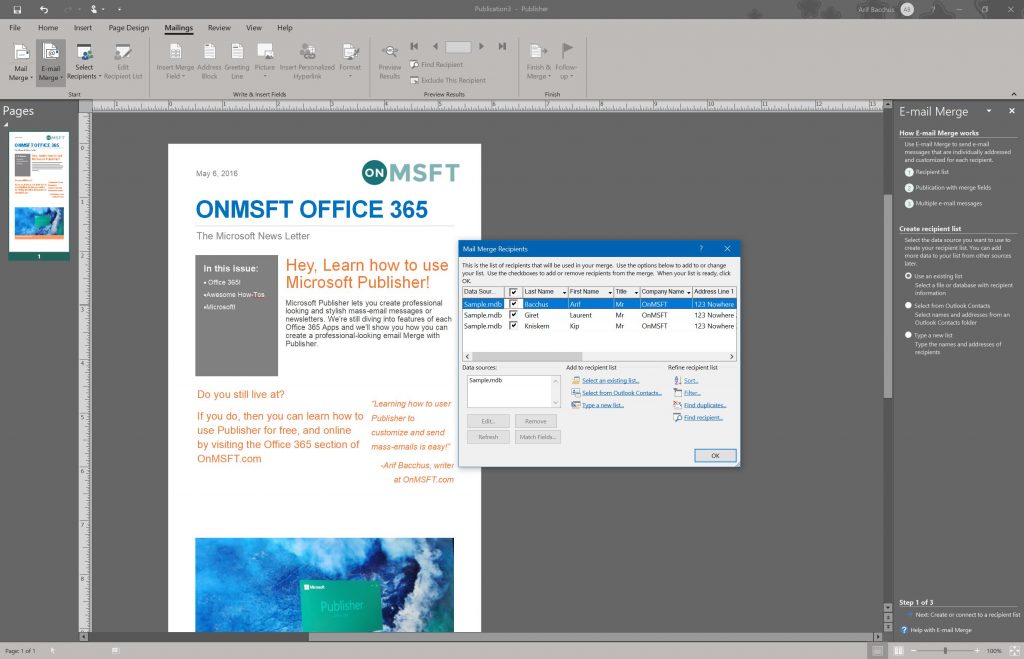
Task: Uncheck the recipient row for Giret
Action: (514, 315)
